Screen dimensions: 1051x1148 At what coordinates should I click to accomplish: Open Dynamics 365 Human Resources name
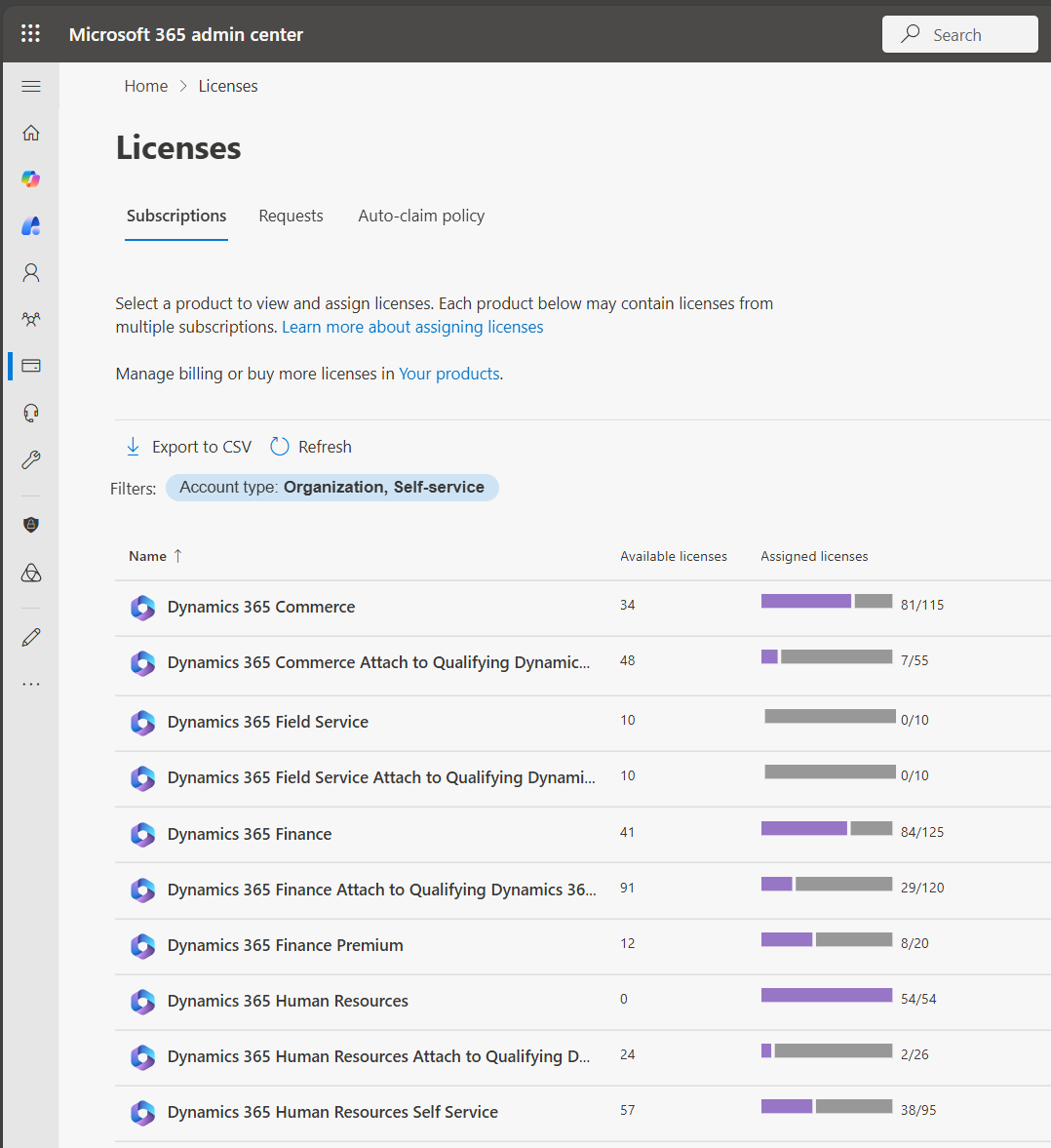click(x=288, y=1001)
